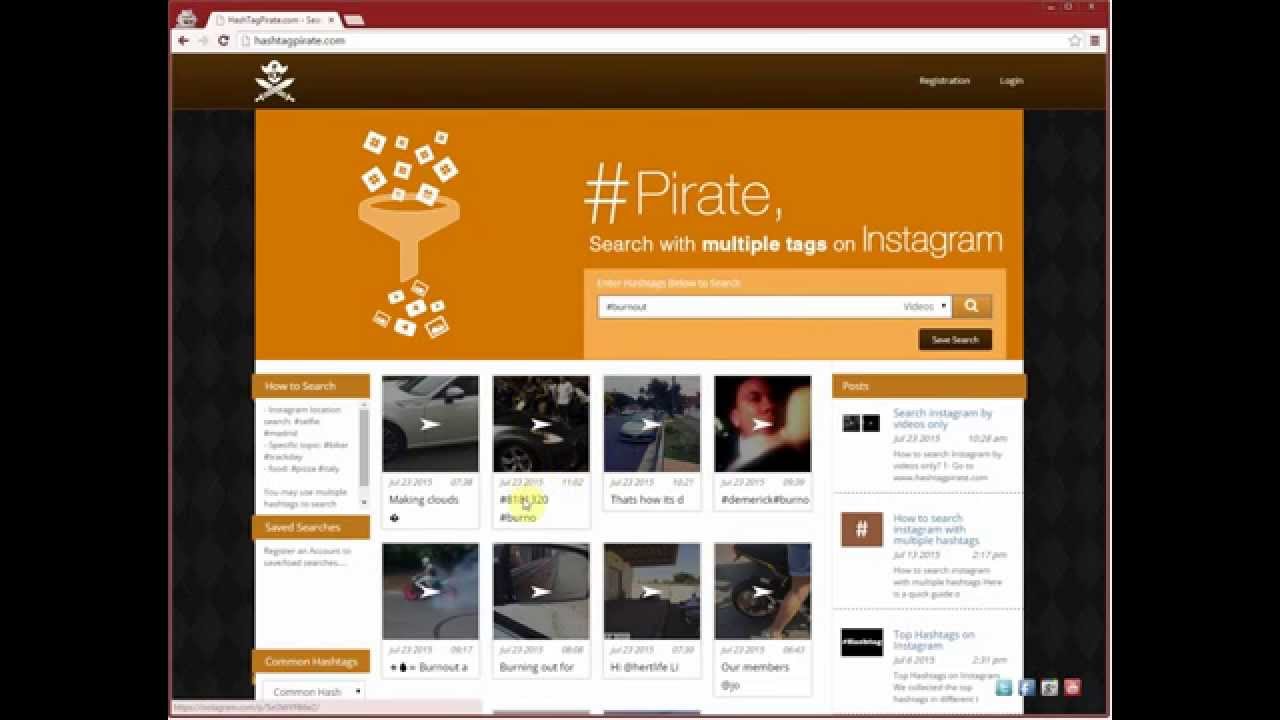The width and height of the screenshot is (1280, 720).
Task: Open the Google Plus social icon
Action: pyautogui.click(x=1049, y=687)
